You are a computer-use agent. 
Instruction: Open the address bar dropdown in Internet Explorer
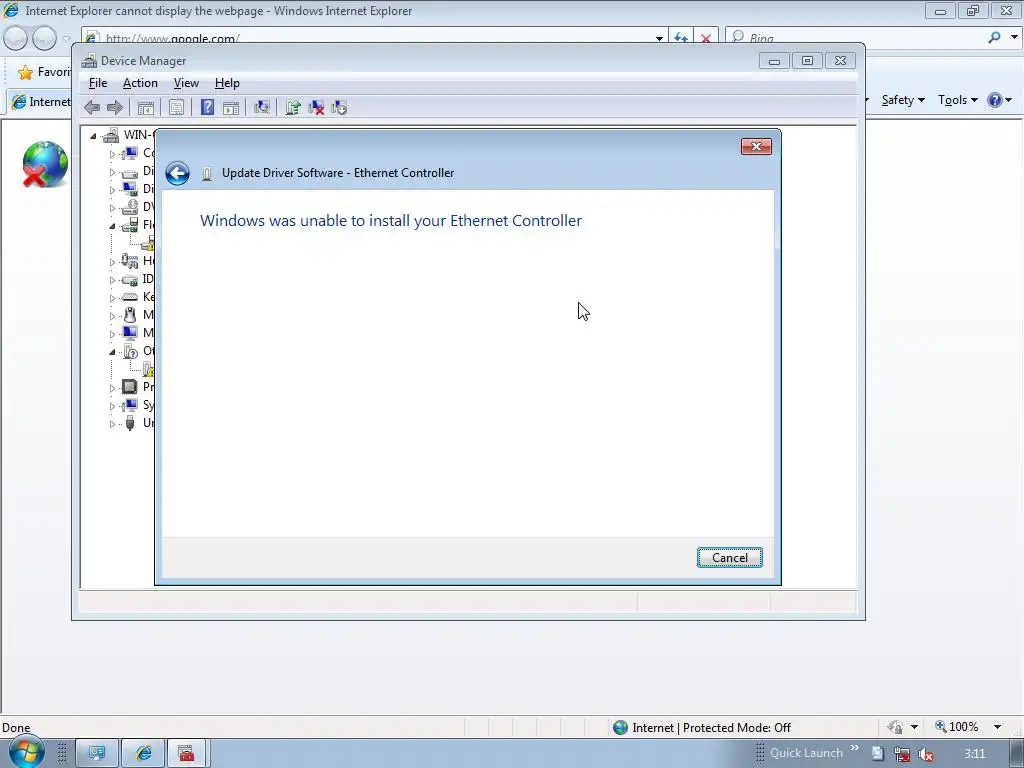tap(659, 39)
